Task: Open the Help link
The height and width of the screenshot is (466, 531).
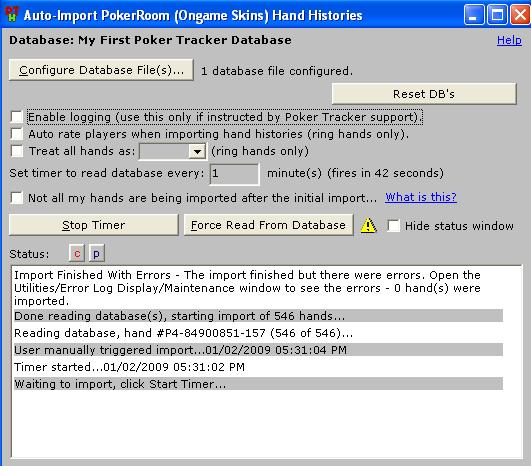Action: [509, 40]
